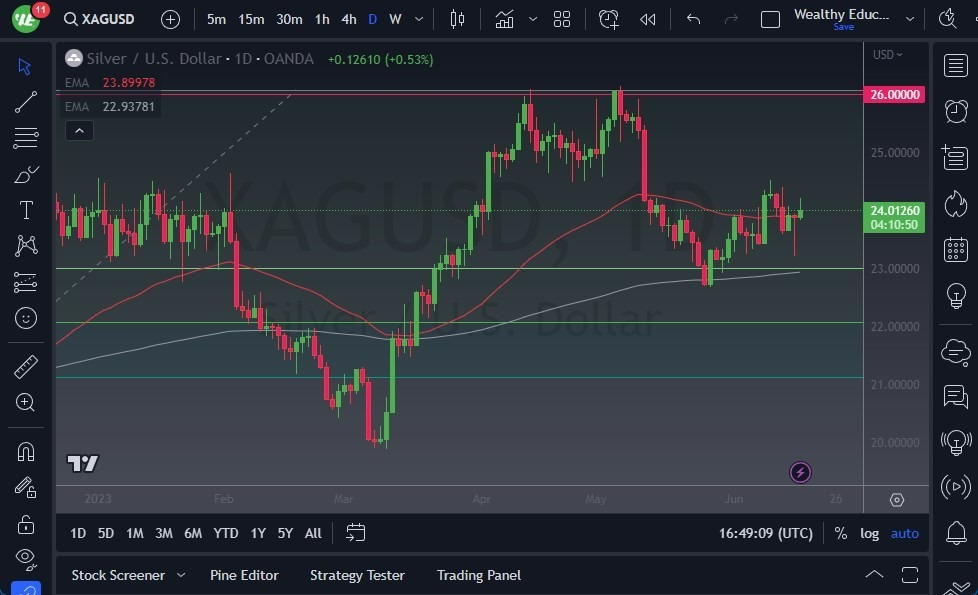
Task: Click the 26.00000 price line label
Action: 894,95
